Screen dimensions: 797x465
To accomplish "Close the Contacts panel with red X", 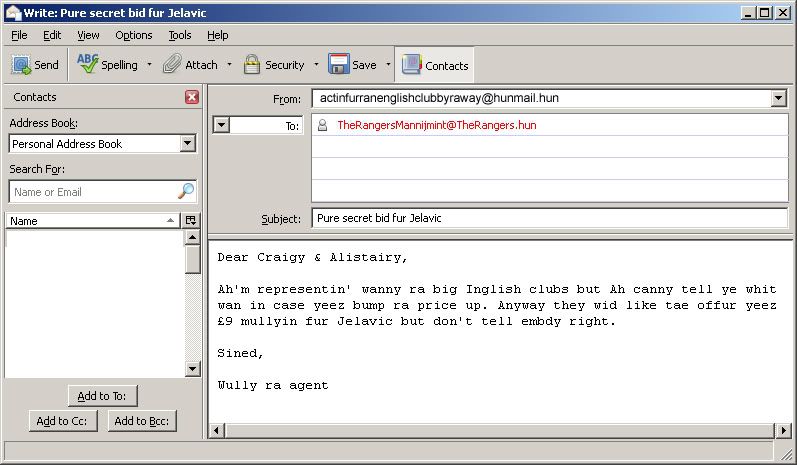I will 192,97.
